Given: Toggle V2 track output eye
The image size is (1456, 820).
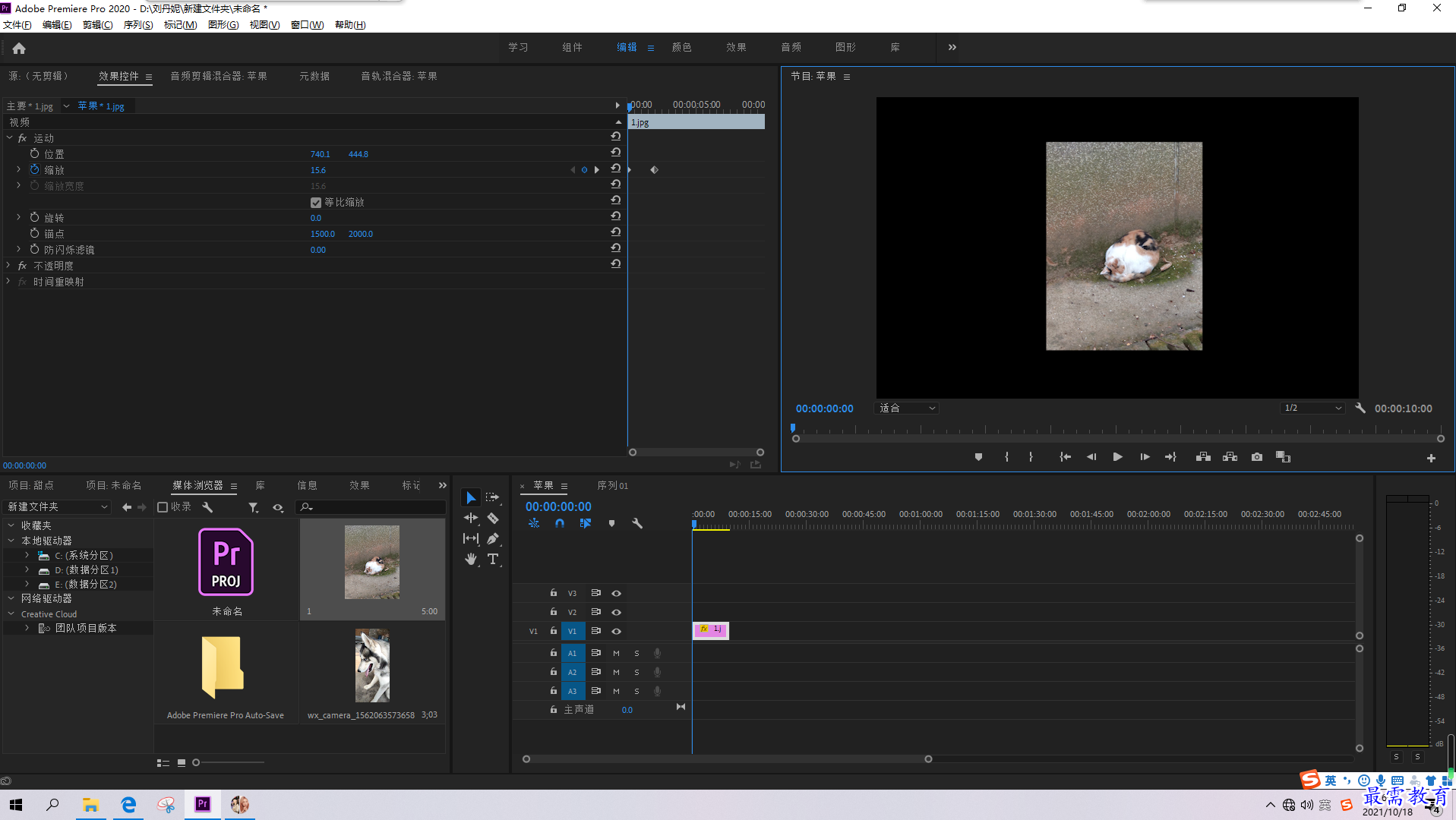Looking at the screenshot, I should (x=616, y=612).
